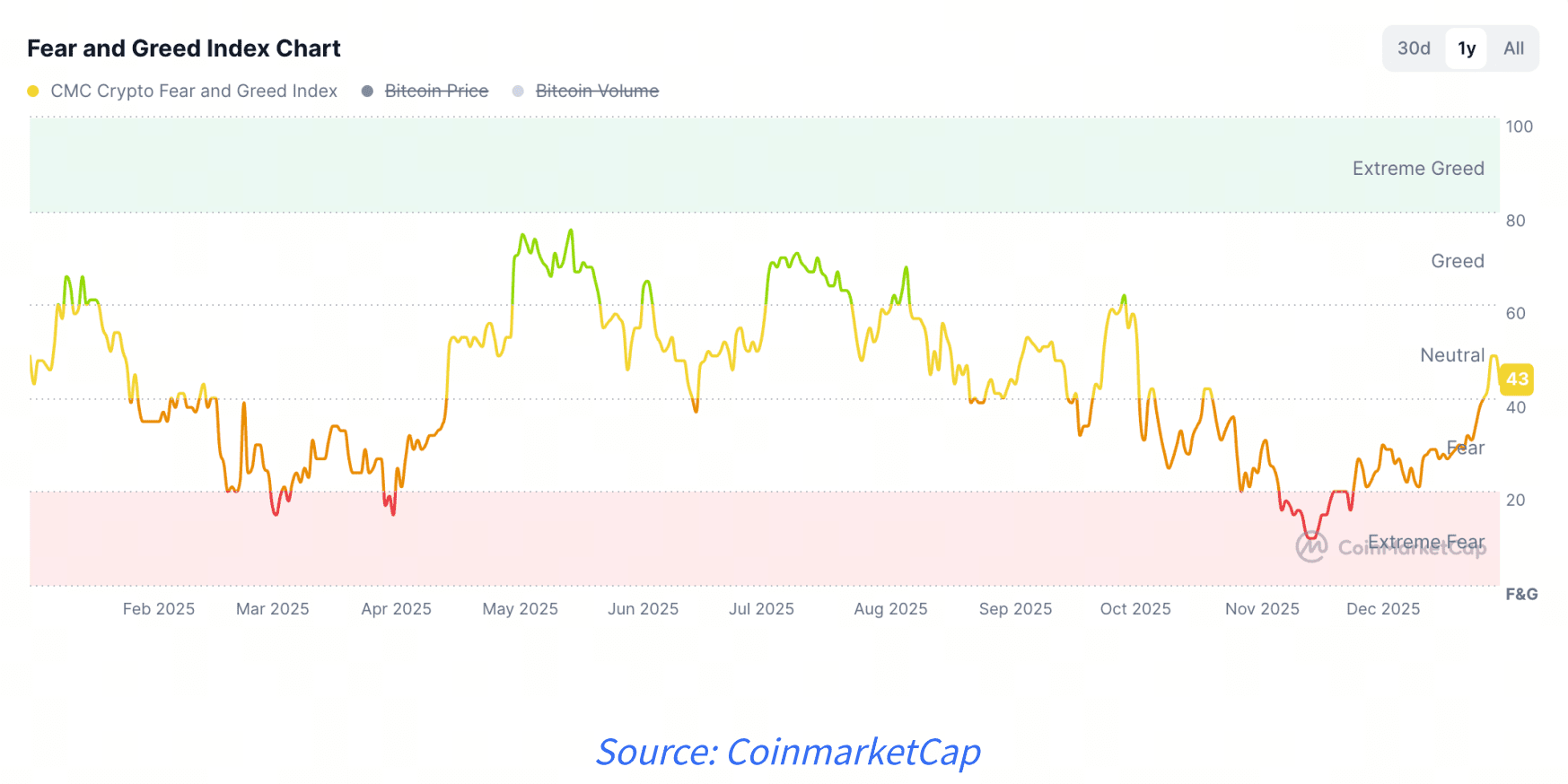
Task: Open the CoinmarketCap source link
Action: [x=788, y=753]
